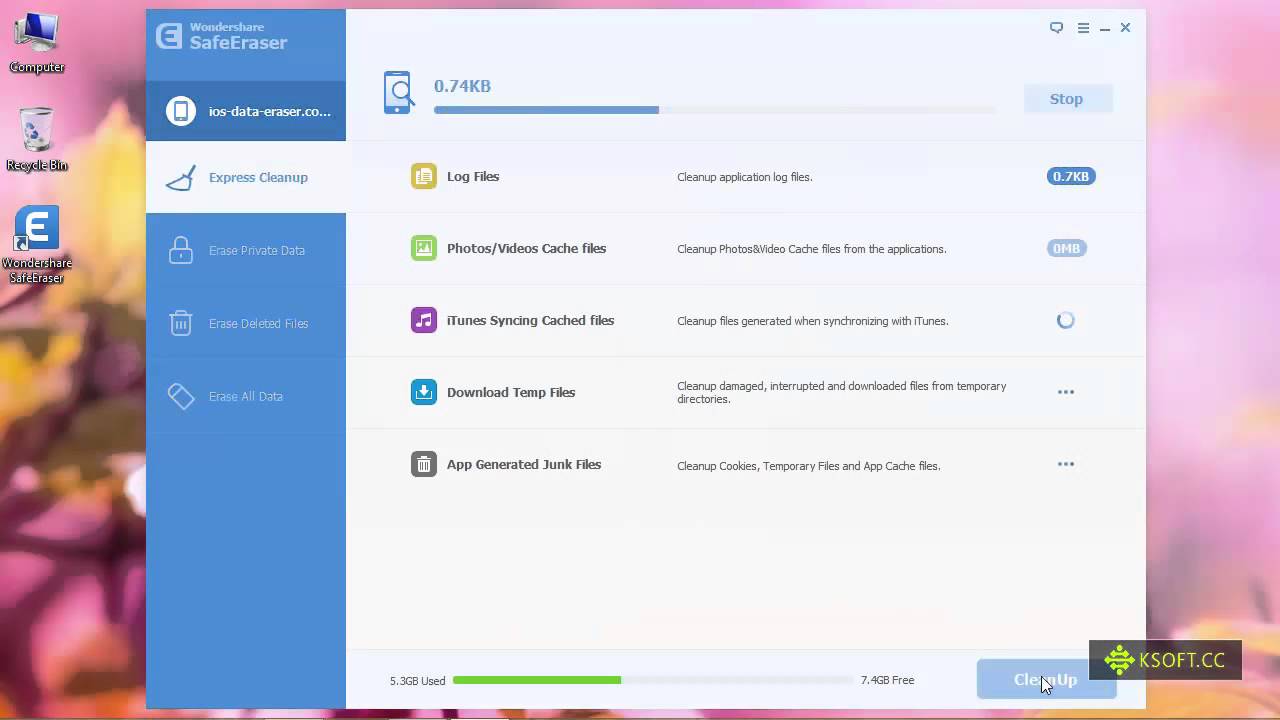Screen dimensions: 1280x720
Task: Click the Wondershare SafeEraser logo
Action: pos(222,37)
